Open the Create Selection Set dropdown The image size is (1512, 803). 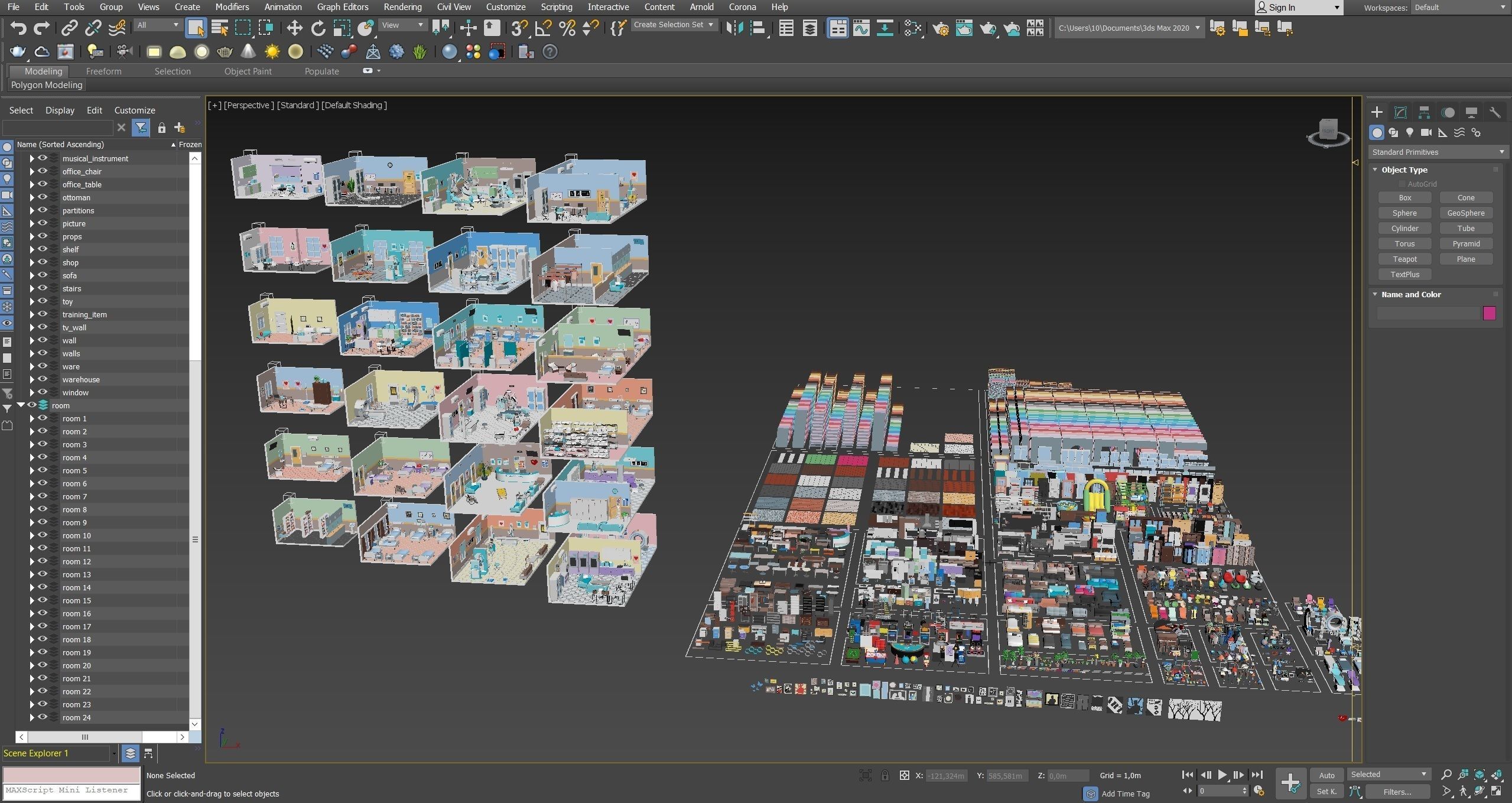(x=674, y=25)
